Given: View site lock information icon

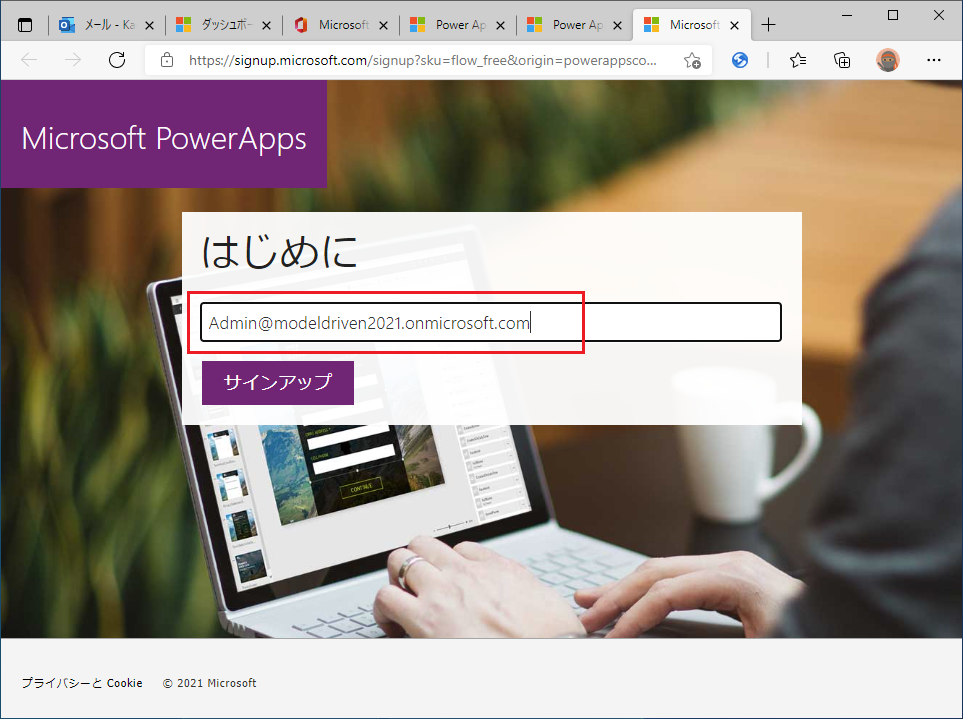Looking at the screenshot, I should pyautogui.click(x=166, y=60).
